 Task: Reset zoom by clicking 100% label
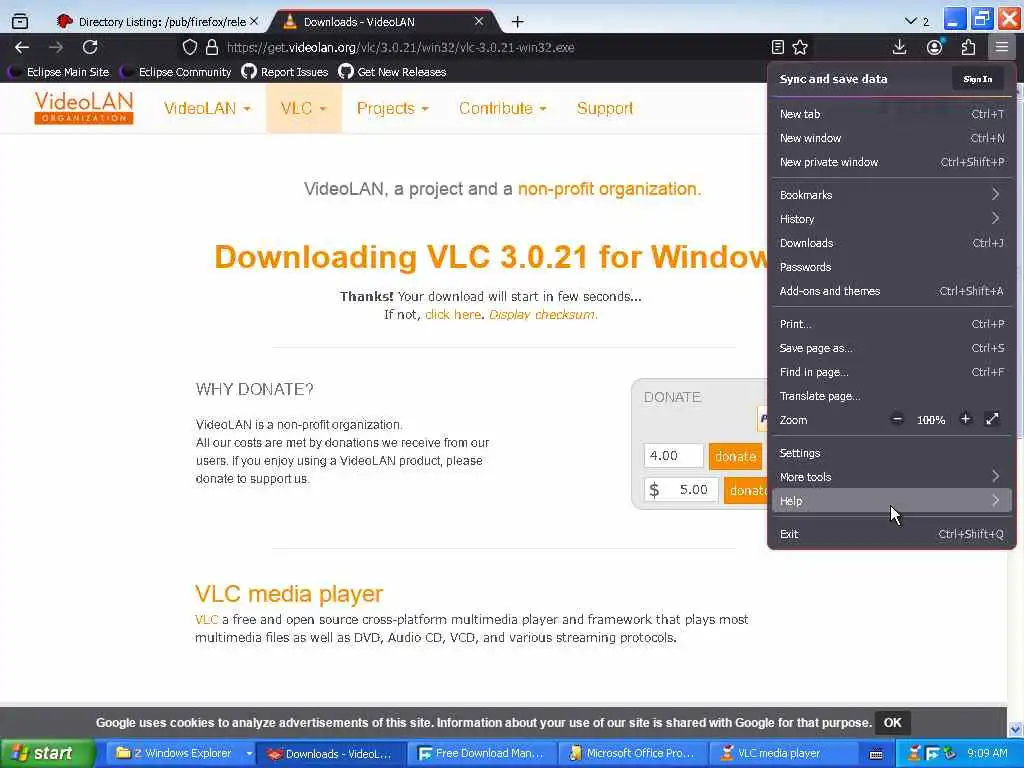tap(931, 420)
